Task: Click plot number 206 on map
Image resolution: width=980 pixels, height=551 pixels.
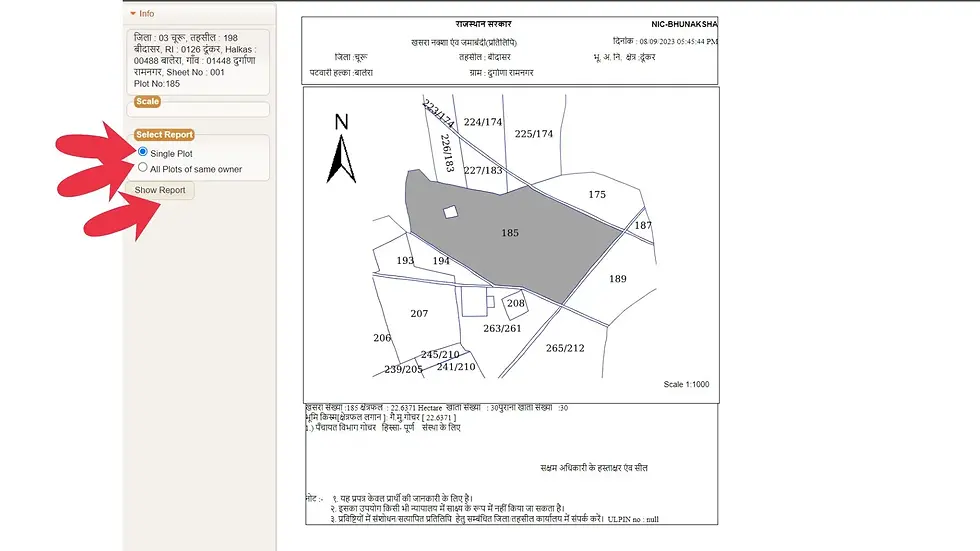Action: click(x=382, y=338)
